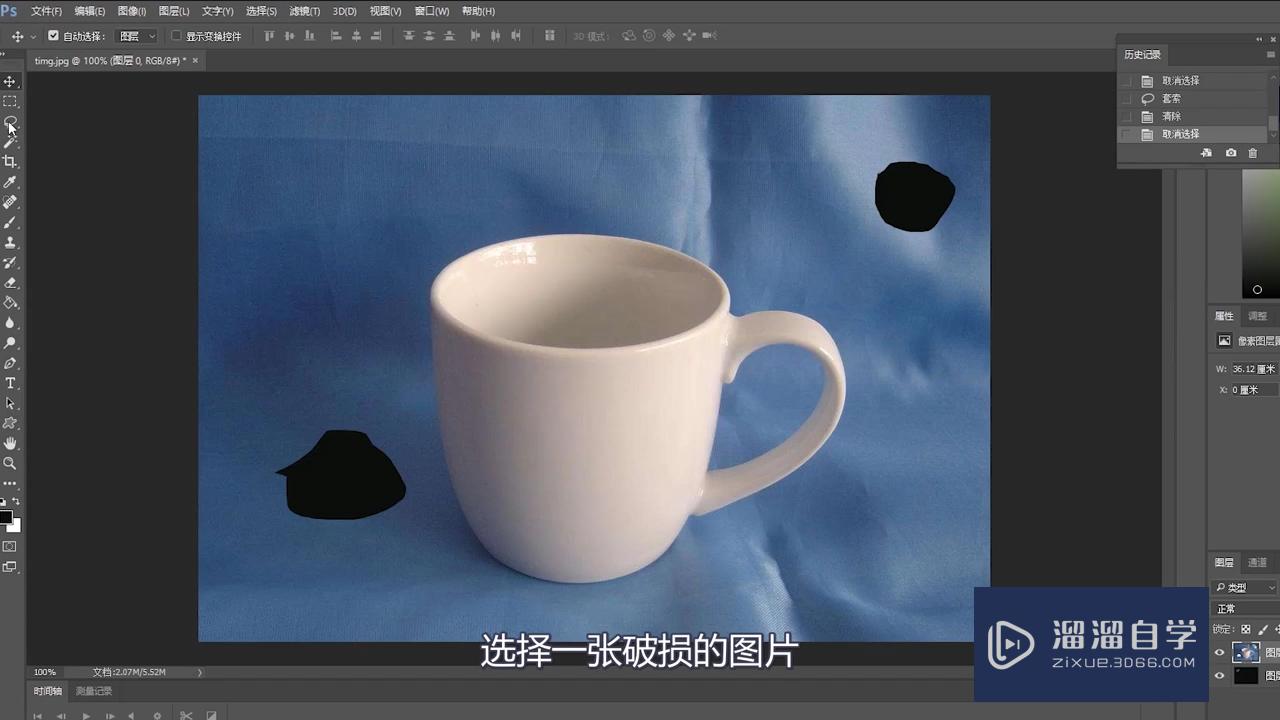The image size is (1280, 720).
Task: Play the timeline animation
Action: pyautogui.click(x=86, y=715)
